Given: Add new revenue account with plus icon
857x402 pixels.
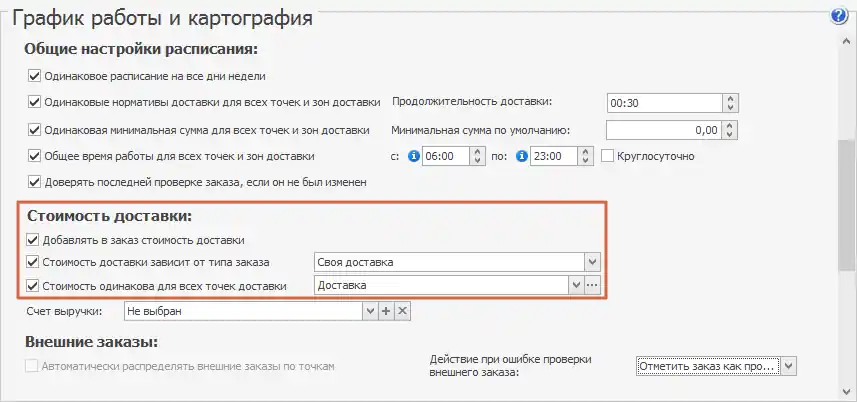Looking at the screenshot, I should [x=386, y=311].
